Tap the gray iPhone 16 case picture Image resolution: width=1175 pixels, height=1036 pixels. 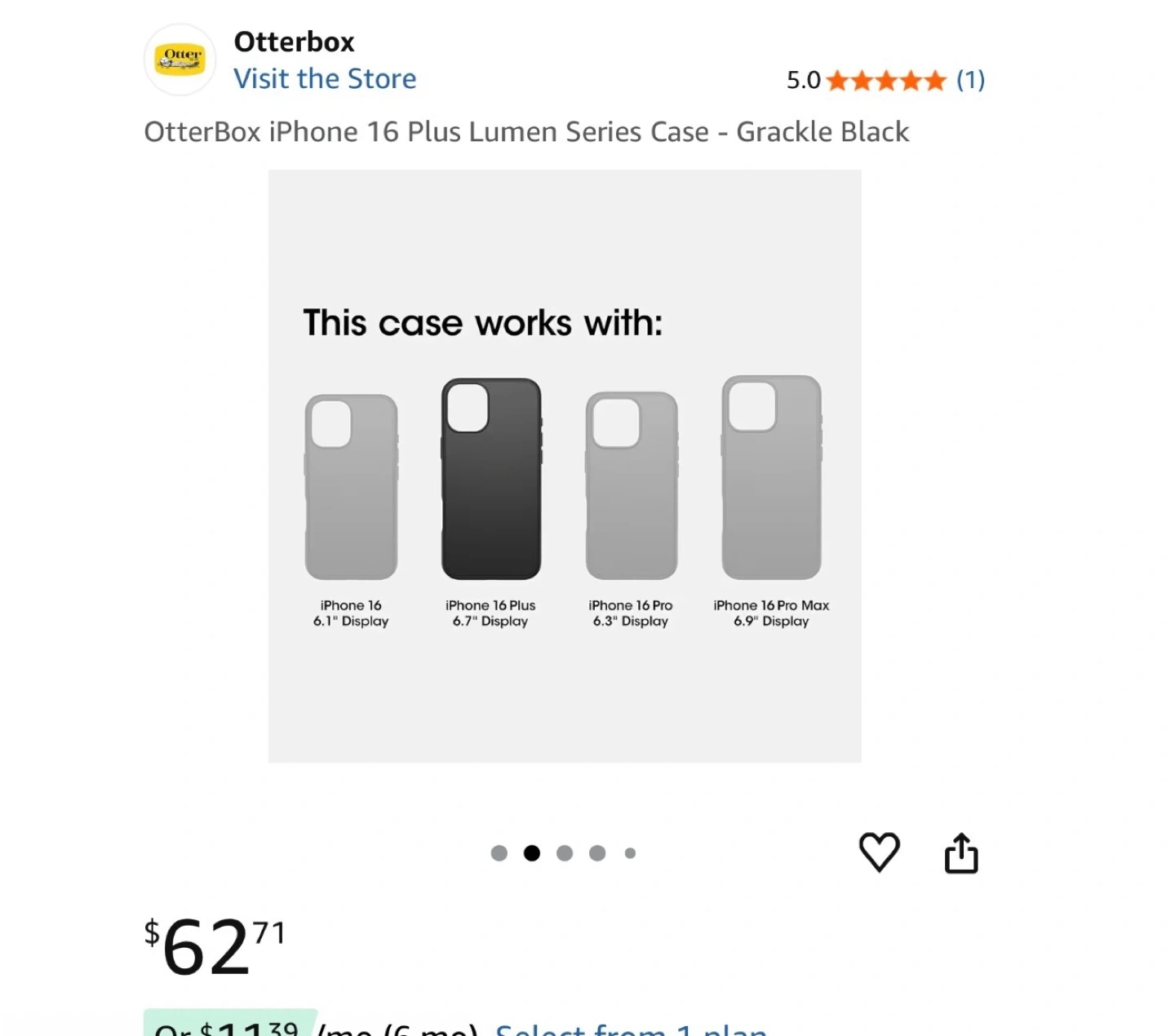351,487
